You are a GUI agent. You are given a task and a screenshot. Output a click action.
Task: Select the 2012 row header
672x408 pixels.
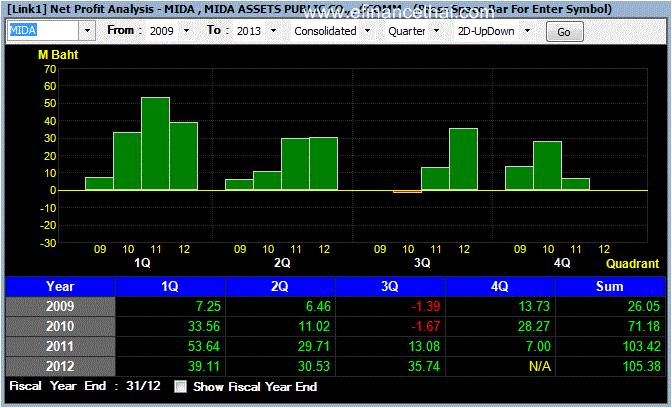[60, 366]
